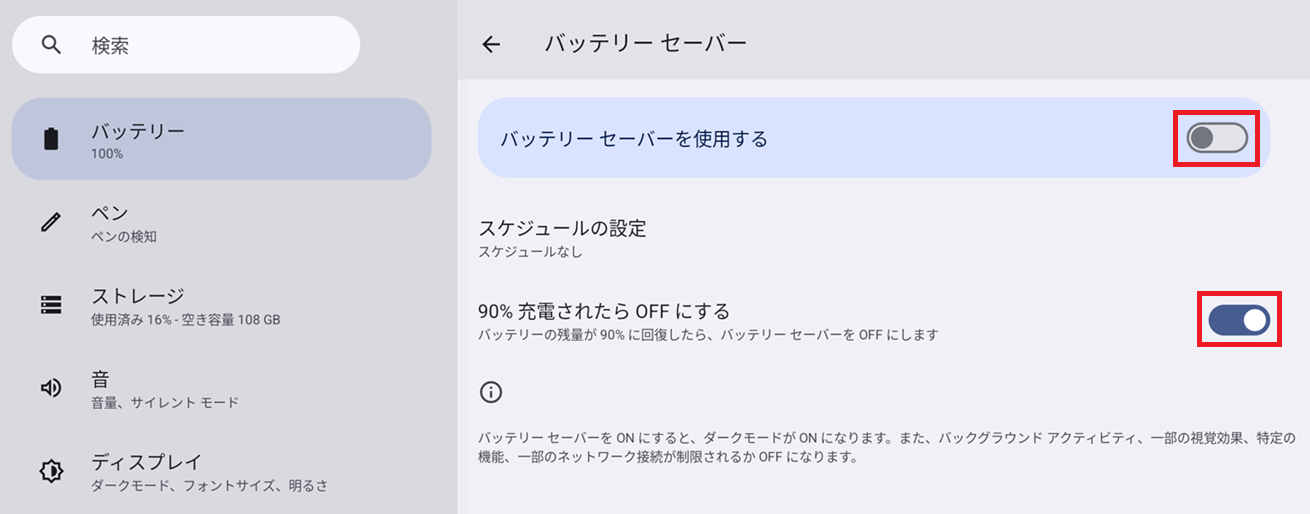Click the display brightness icon
1310x514 pixels.
point(51,471)
